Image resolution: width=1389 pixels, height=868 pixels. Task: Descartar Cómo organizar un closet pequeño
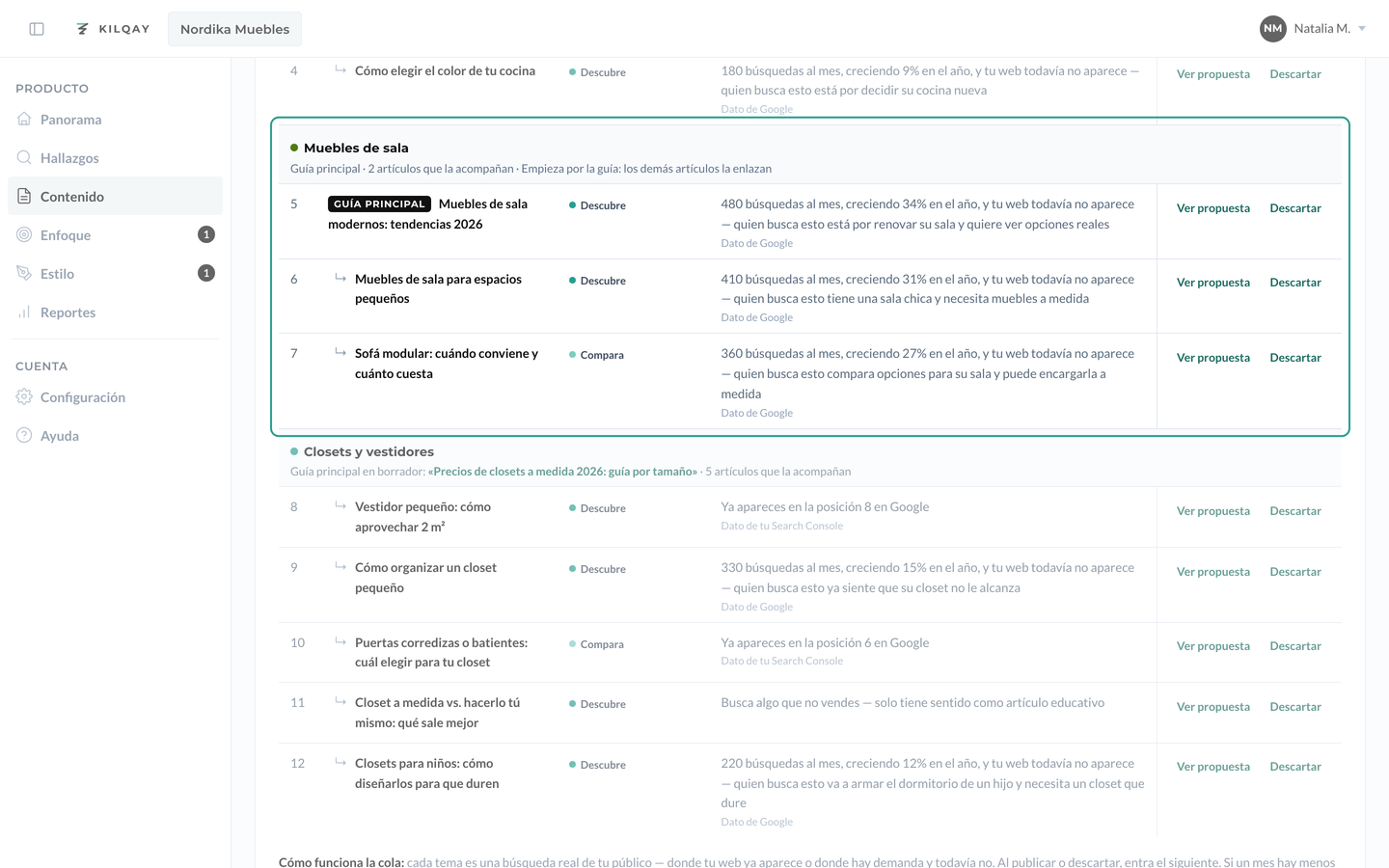1295,572
